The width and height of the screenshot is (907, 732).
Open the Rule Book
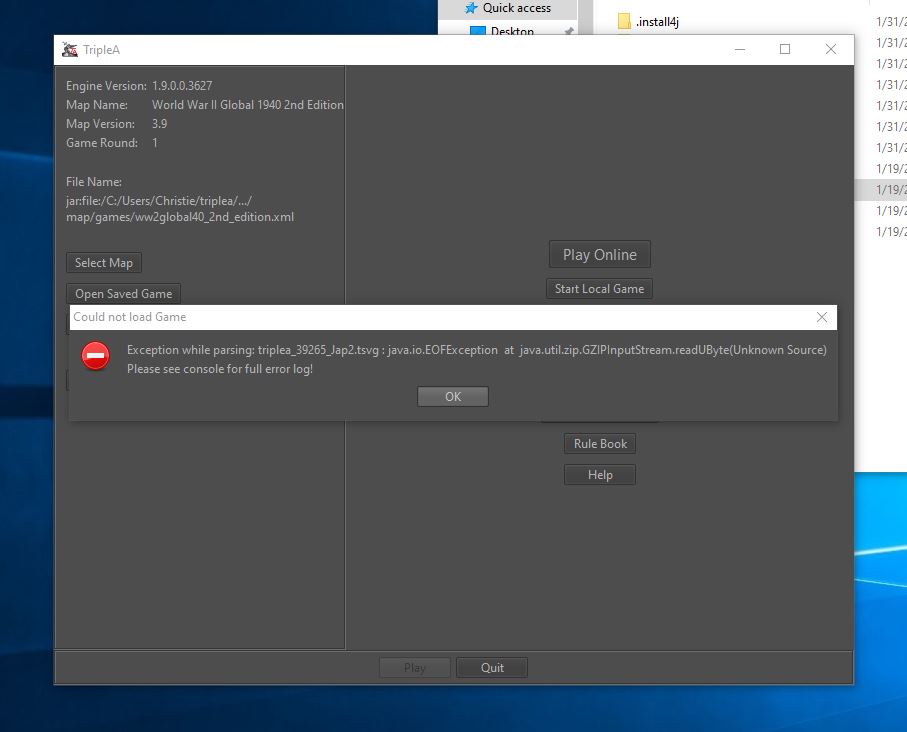(x=599, y=444)
